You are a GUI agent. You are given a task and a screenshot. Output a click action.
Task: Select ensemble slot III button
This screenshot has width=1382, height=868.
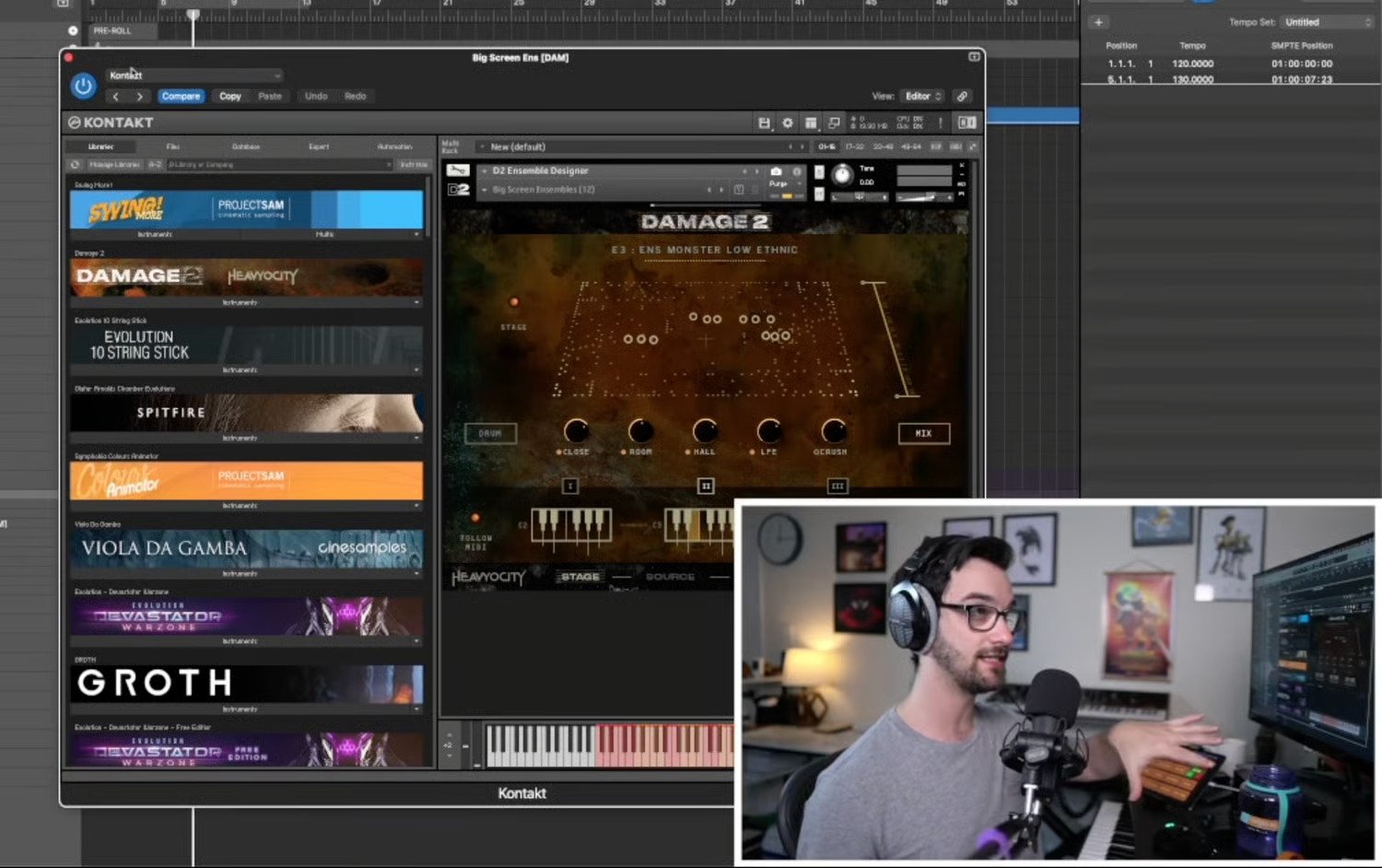[837, 486]
